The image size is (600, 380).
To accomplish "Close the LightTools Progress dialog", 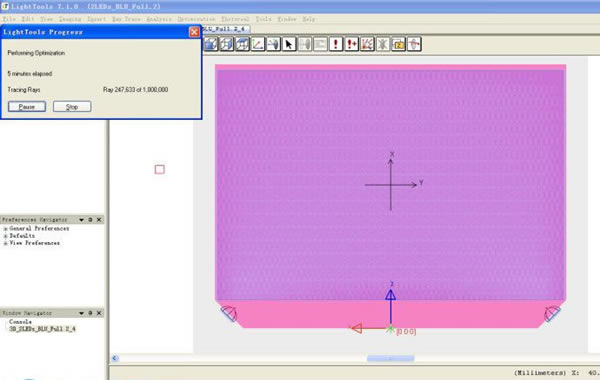I will 194,32.
